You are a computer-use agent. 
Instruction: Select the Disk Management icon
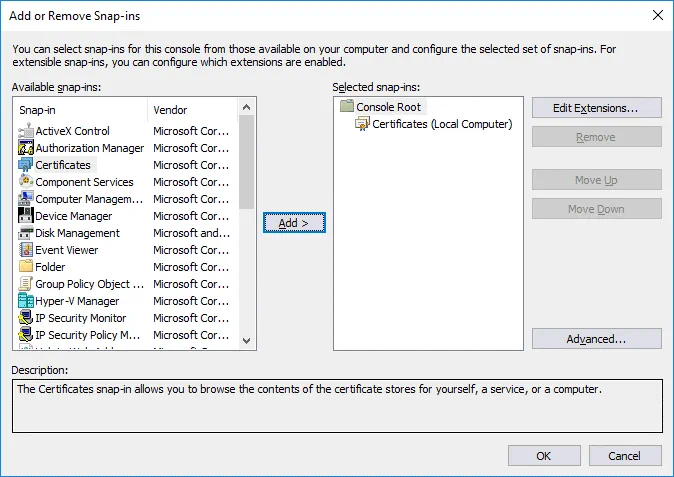(x=26, y=233)
